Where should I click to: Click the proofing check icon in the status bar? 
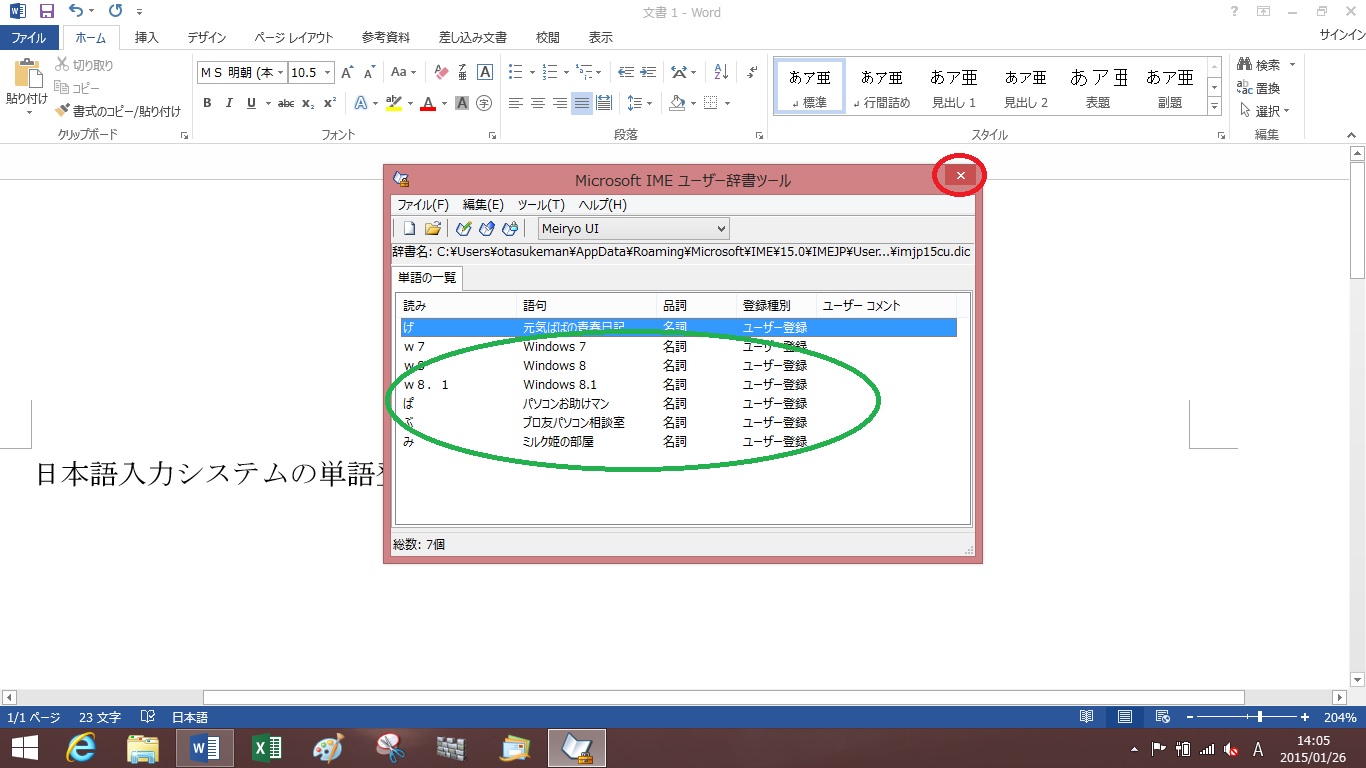click(148, 717)
